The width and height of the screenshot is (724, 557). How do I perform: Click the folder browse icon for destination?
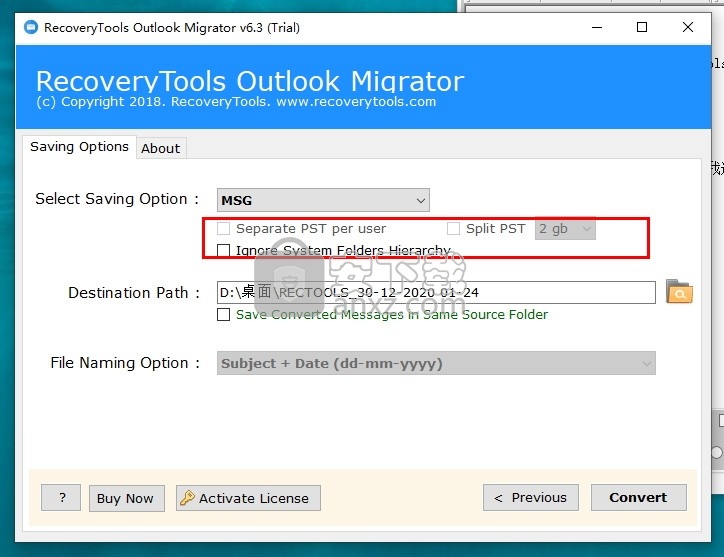pyautogui.click(x=679, y=292)
